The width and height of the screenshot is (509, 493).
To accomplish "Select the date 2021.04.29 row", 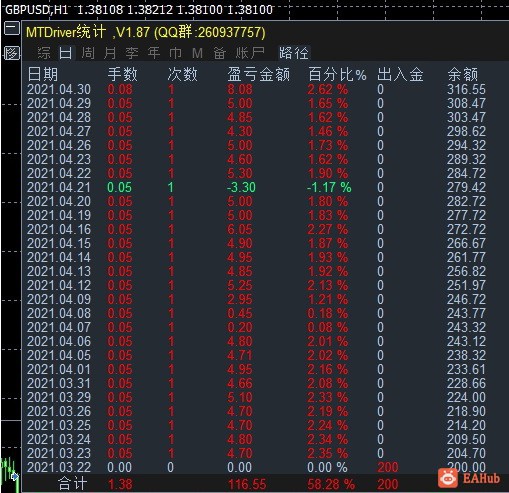I will tap(59, 104).
